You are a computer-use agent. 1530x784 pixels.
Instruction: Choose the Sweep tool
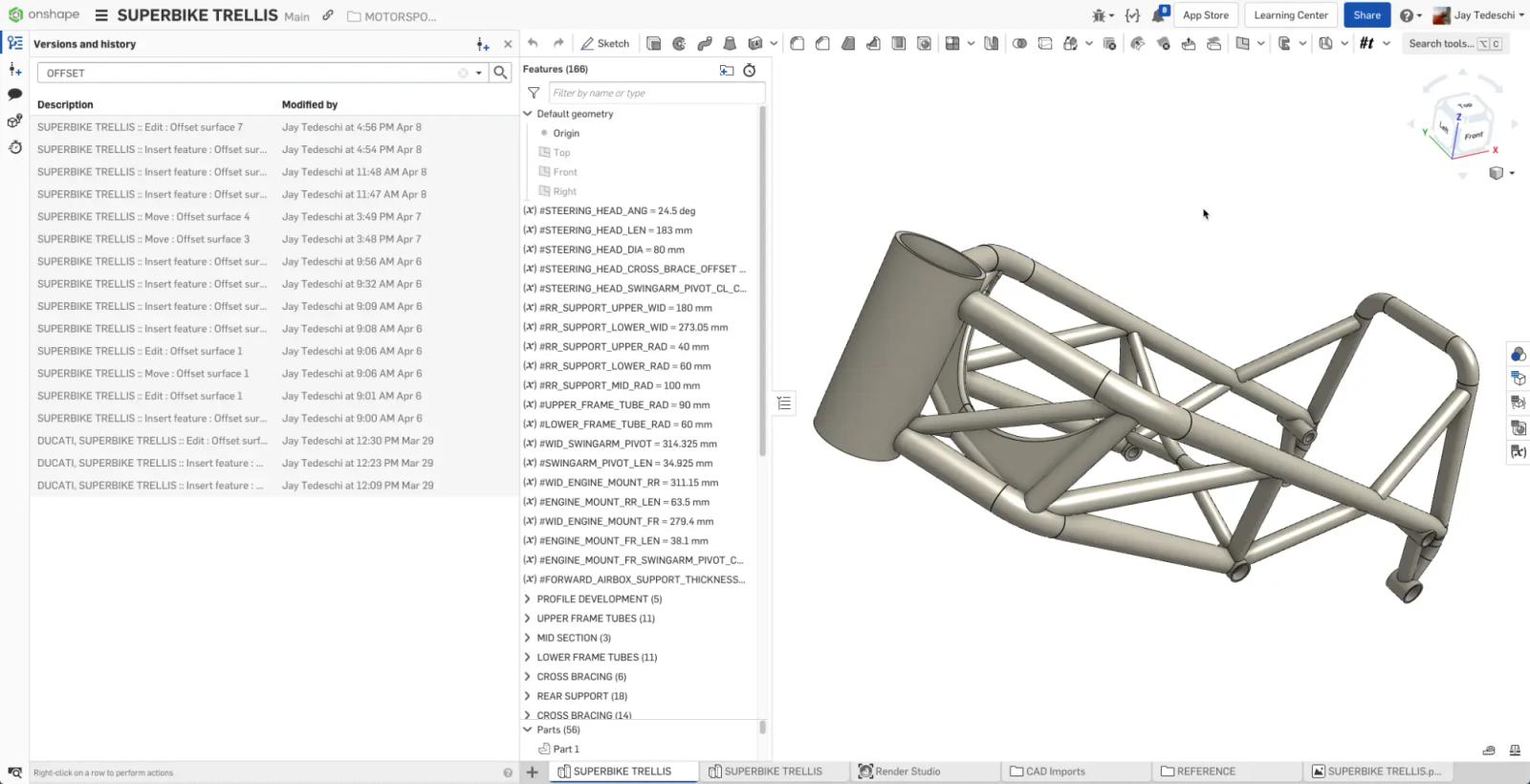coord(705,43)
